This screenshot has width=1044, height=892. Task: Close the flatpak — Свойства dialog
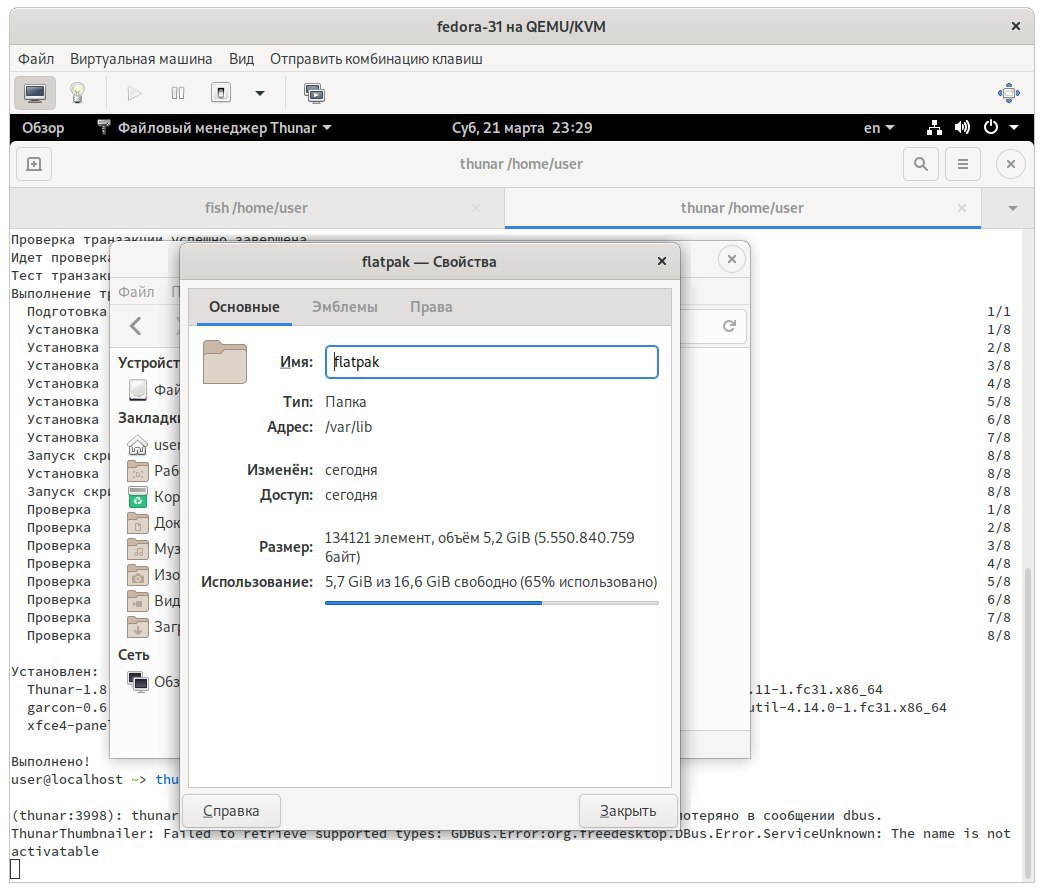pyautogui.click(x=662, y=261)
